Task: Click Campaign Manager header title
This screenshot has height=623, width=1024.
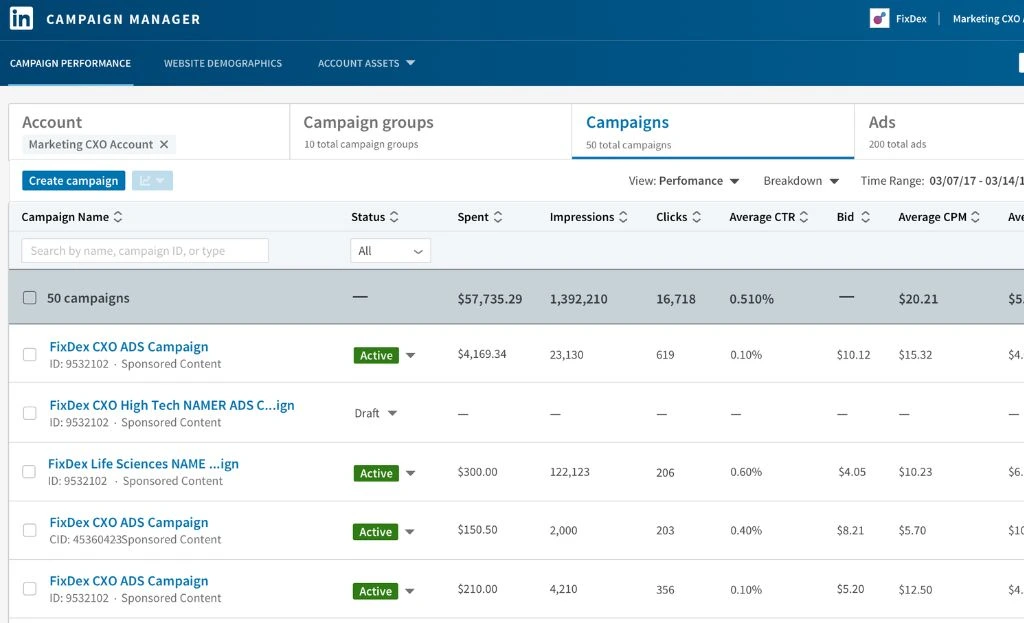Action: [x=123, y=19]
